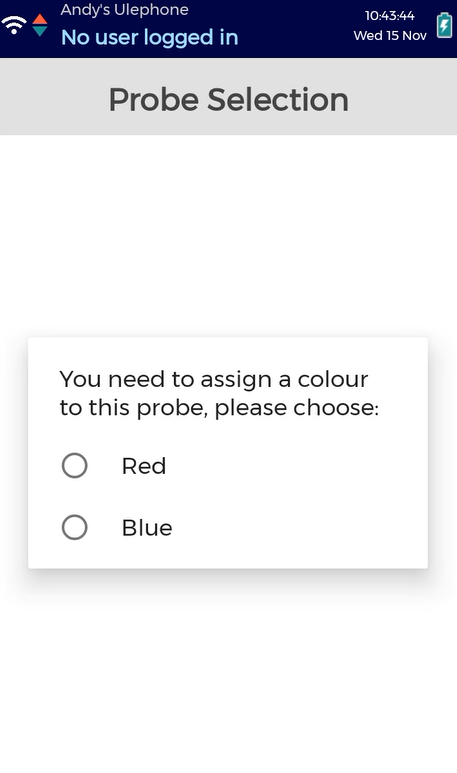Click "You need to assign a colour" text
The image size is (457, 773).
tap(213, 379)
